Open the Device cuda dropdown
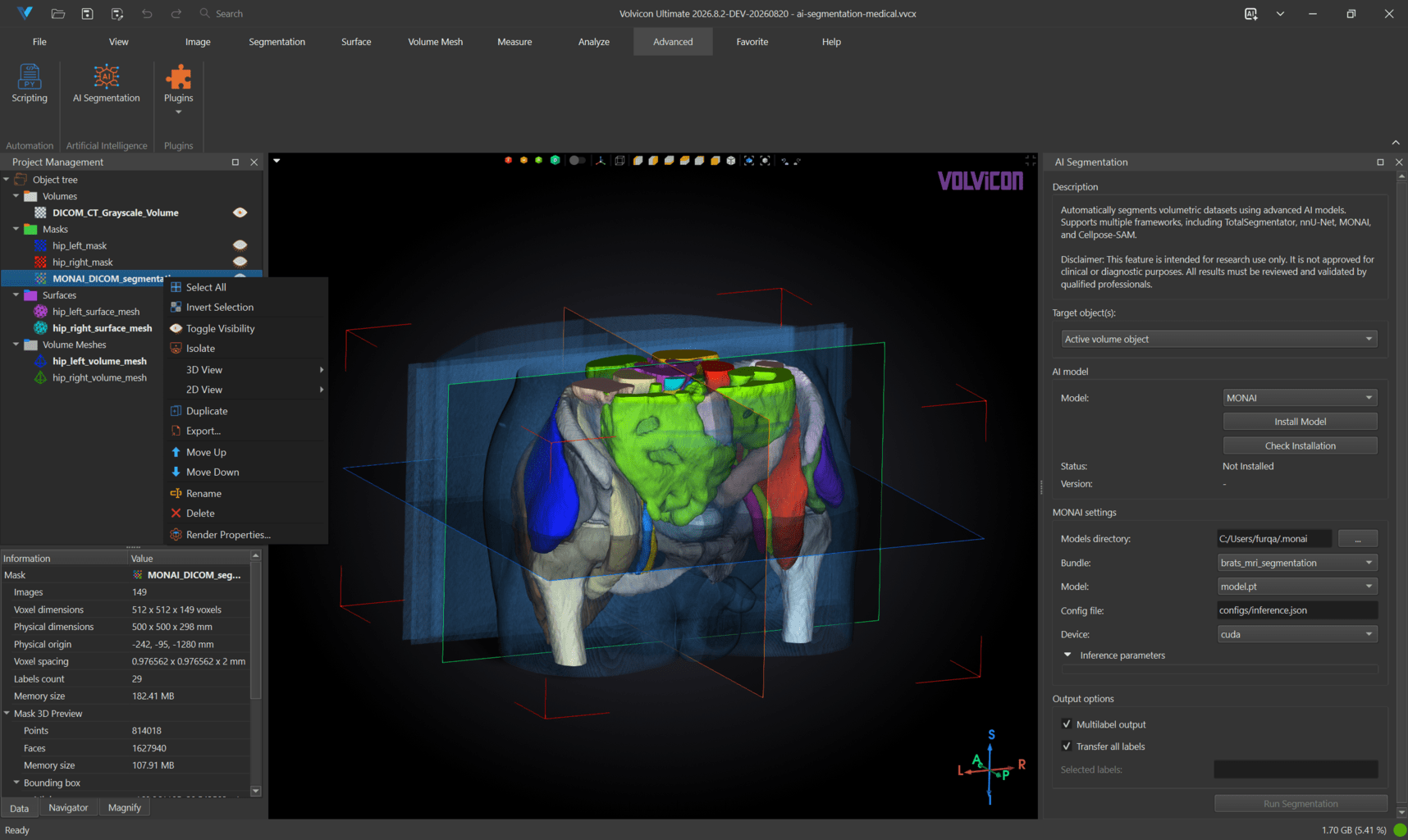The image size is (1408, 840). pos(1297,634)
